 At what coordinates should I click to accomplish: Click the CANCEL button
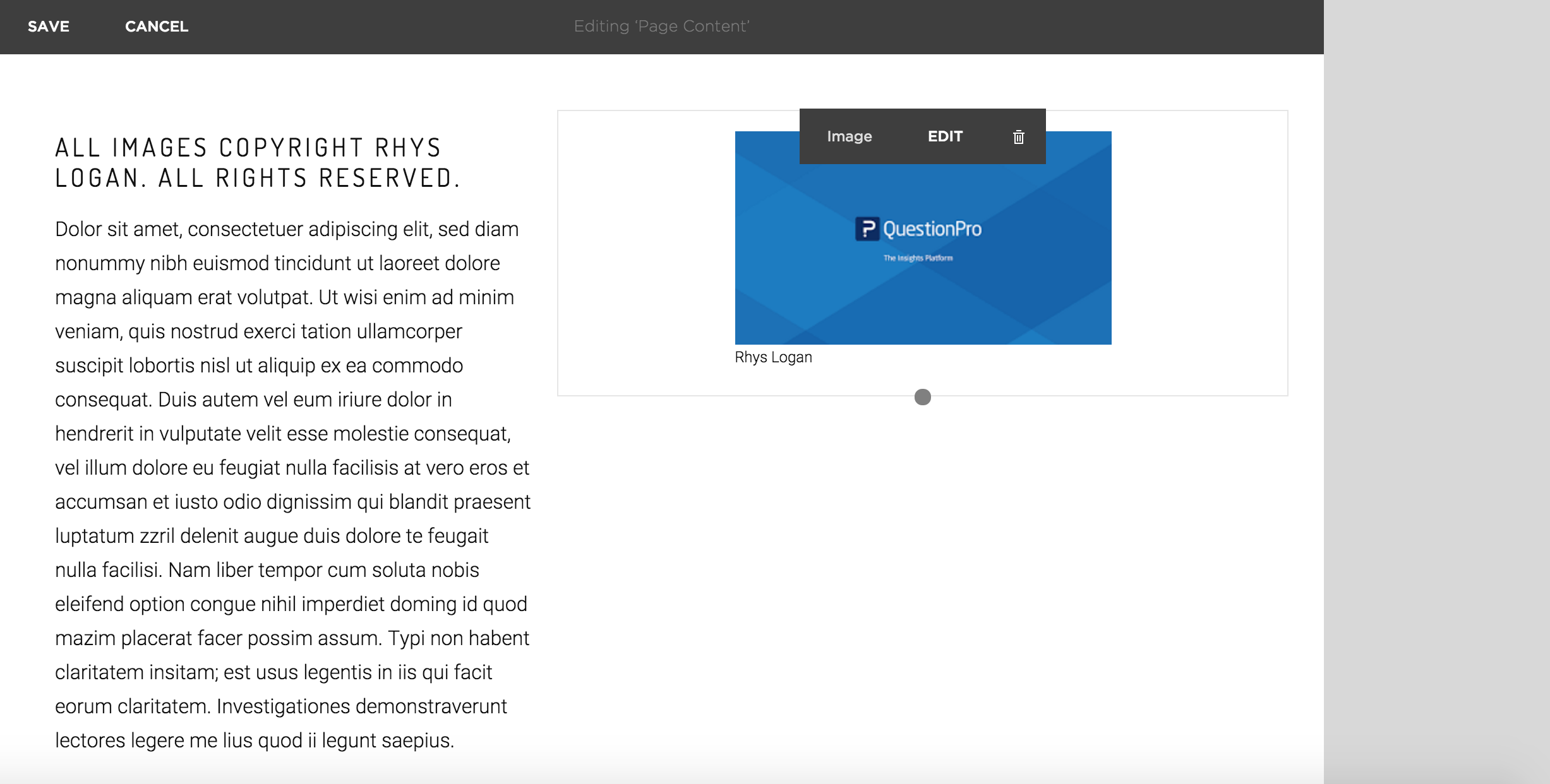(157, 27)
